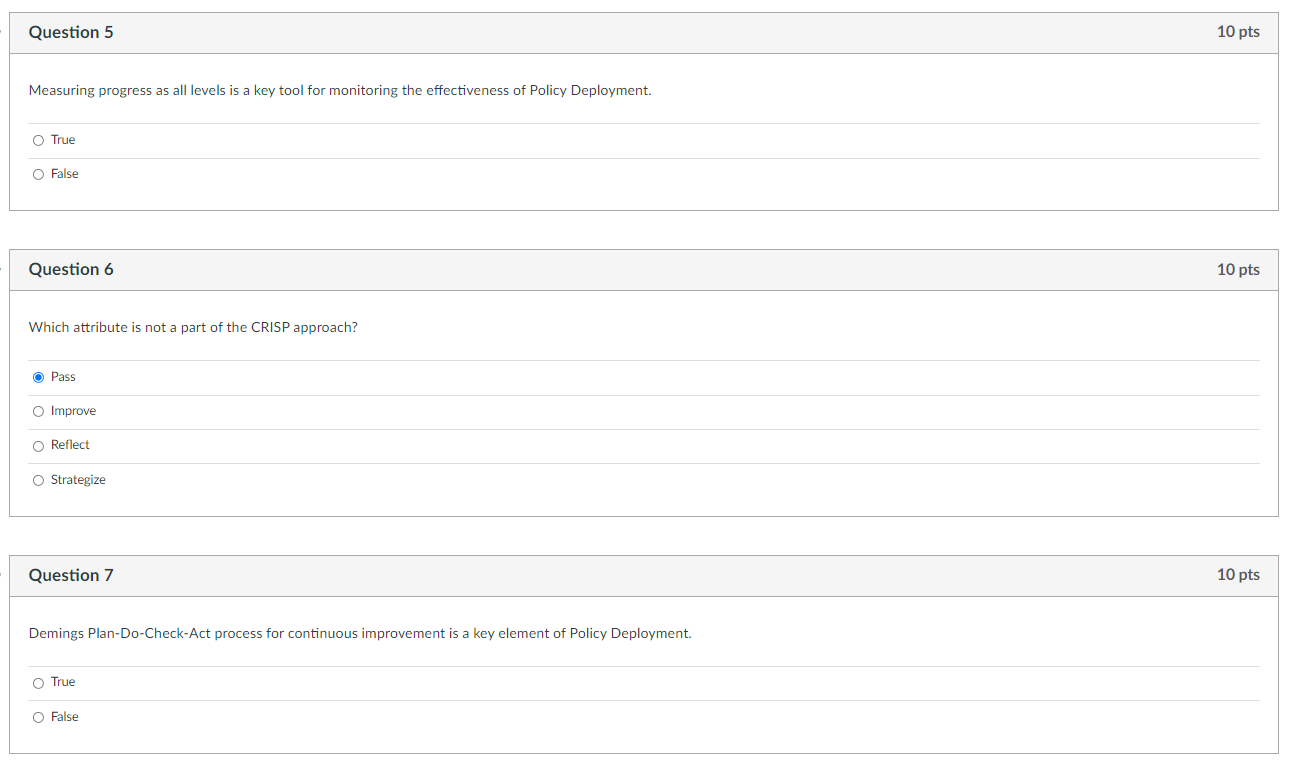Click the 10 pts label on Question 5
Image resolution: width=1297 pixels, height=777 pixels.
1238,32
